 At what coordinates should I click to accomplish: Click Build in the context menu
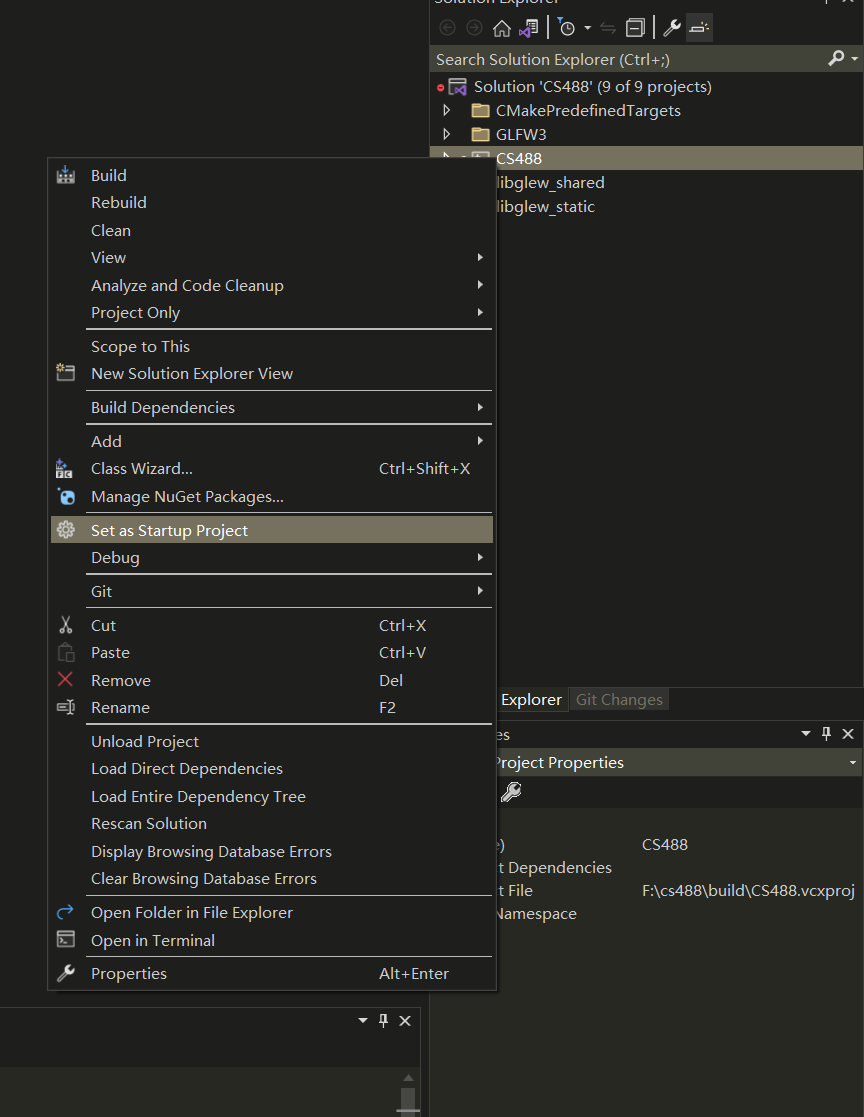272,175
